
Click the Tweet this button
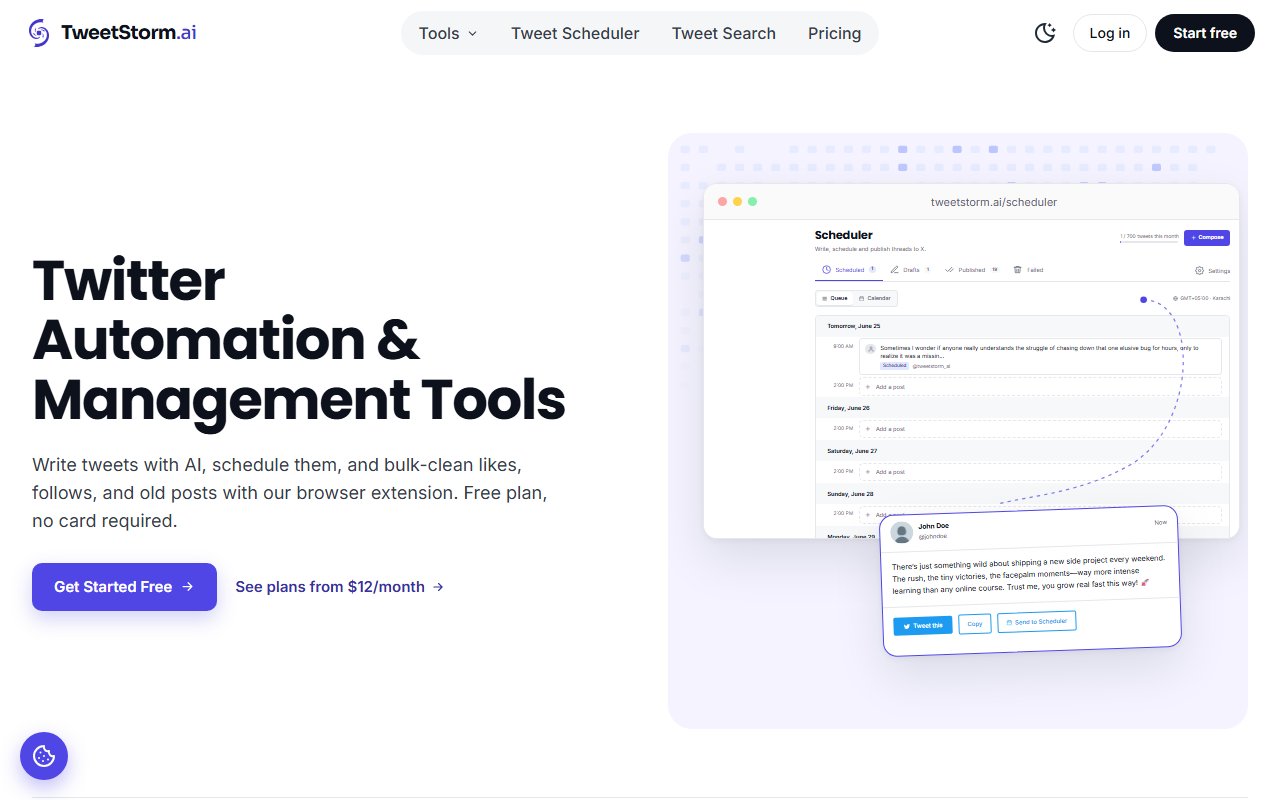[x=923, y=626]
